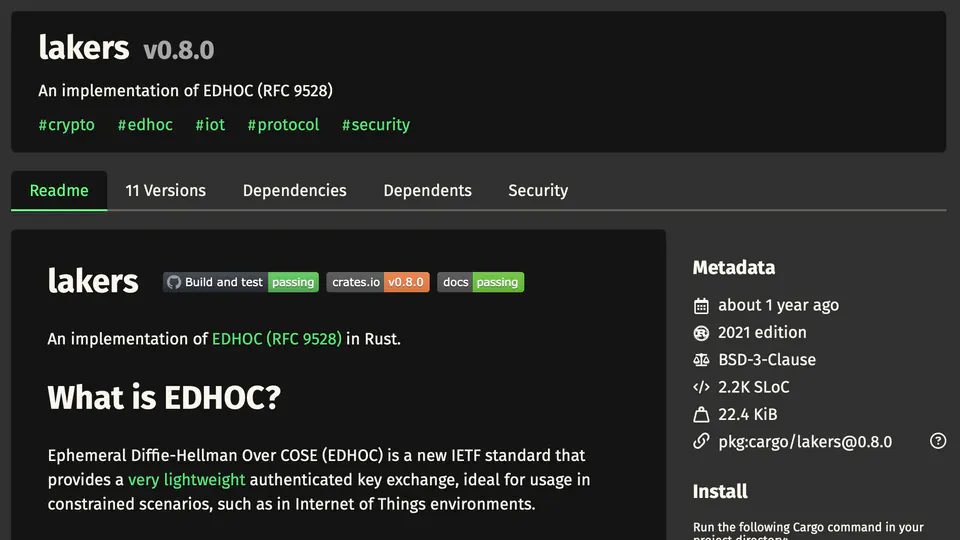Open the #crypto keyword tag
Viewport: 960px width, 540px height.
(66, 125)
